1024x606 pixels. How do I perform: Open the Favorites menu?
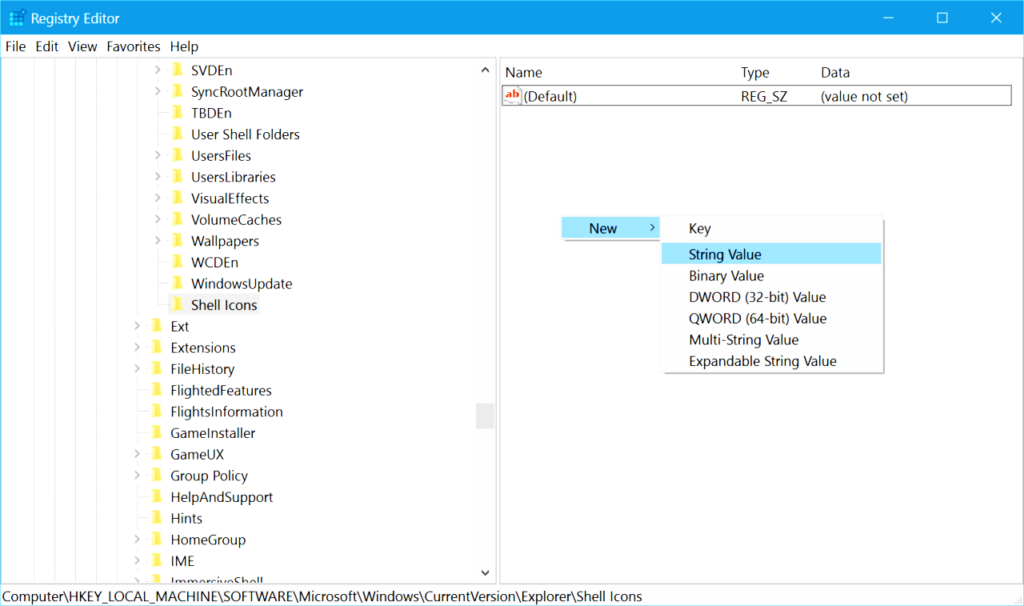pos(133,46)
